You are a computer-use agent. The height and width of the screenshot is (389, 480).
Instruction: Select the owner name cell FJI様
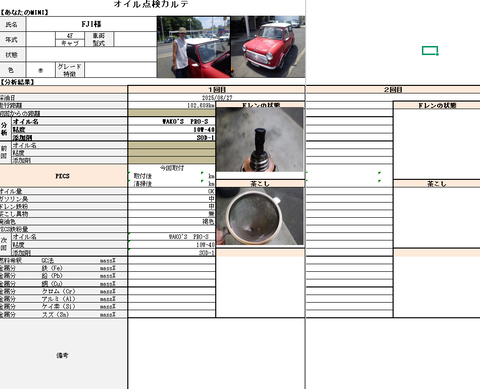[x=91, y=24]
